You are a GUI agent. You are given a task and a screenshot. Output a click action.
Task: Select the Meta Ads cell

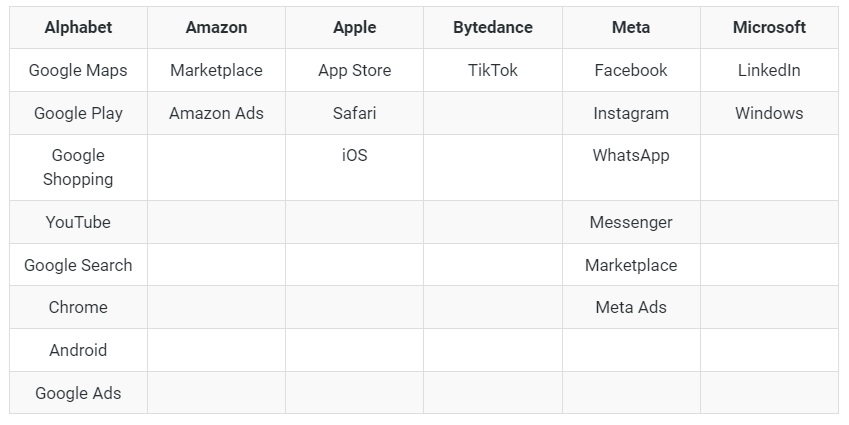630,308
